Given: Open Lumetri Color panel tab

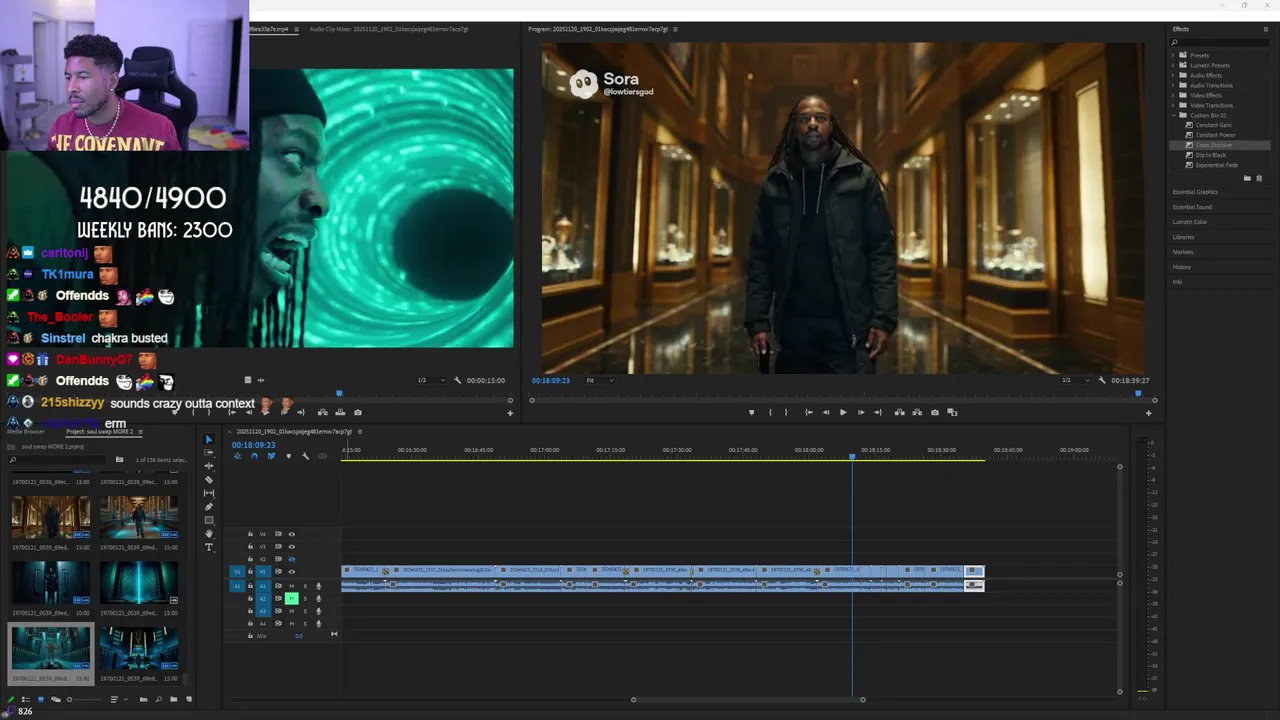Looking at the screenshot, I should click(x=1190, y=222).
